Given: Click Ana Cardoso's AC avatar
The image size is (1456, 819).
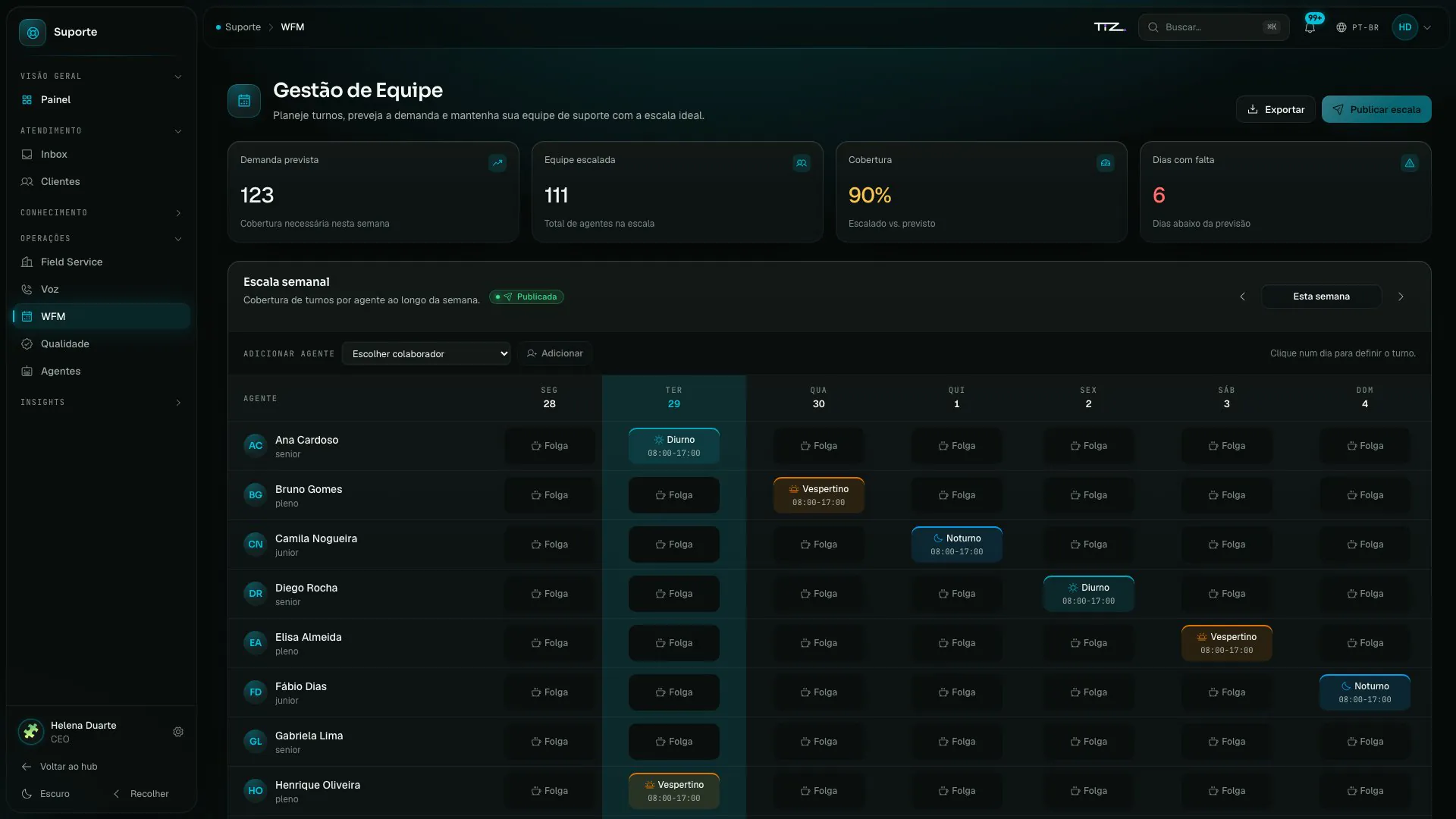Looking at the screenshot, I should 256,445.
